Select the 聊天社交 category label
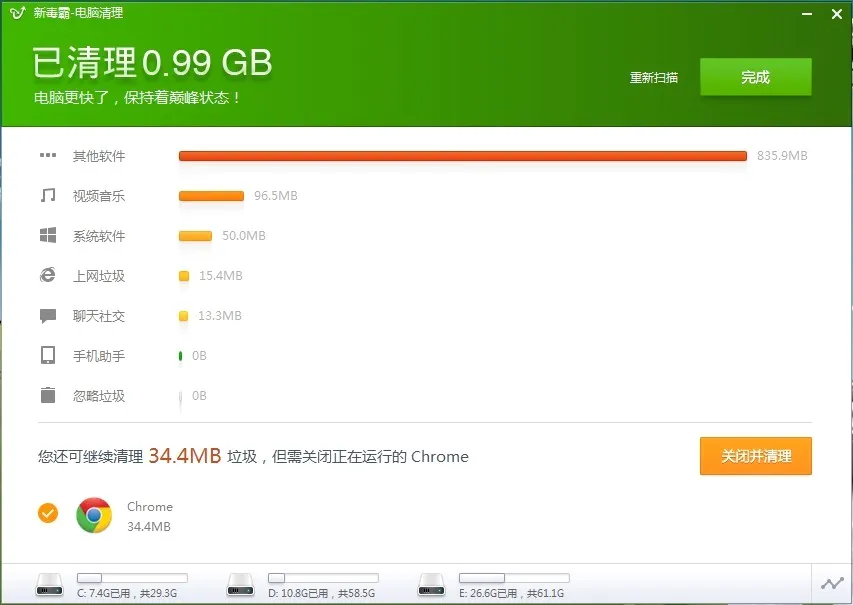Viewport: 853px width, 605px height. pos(99,316)
